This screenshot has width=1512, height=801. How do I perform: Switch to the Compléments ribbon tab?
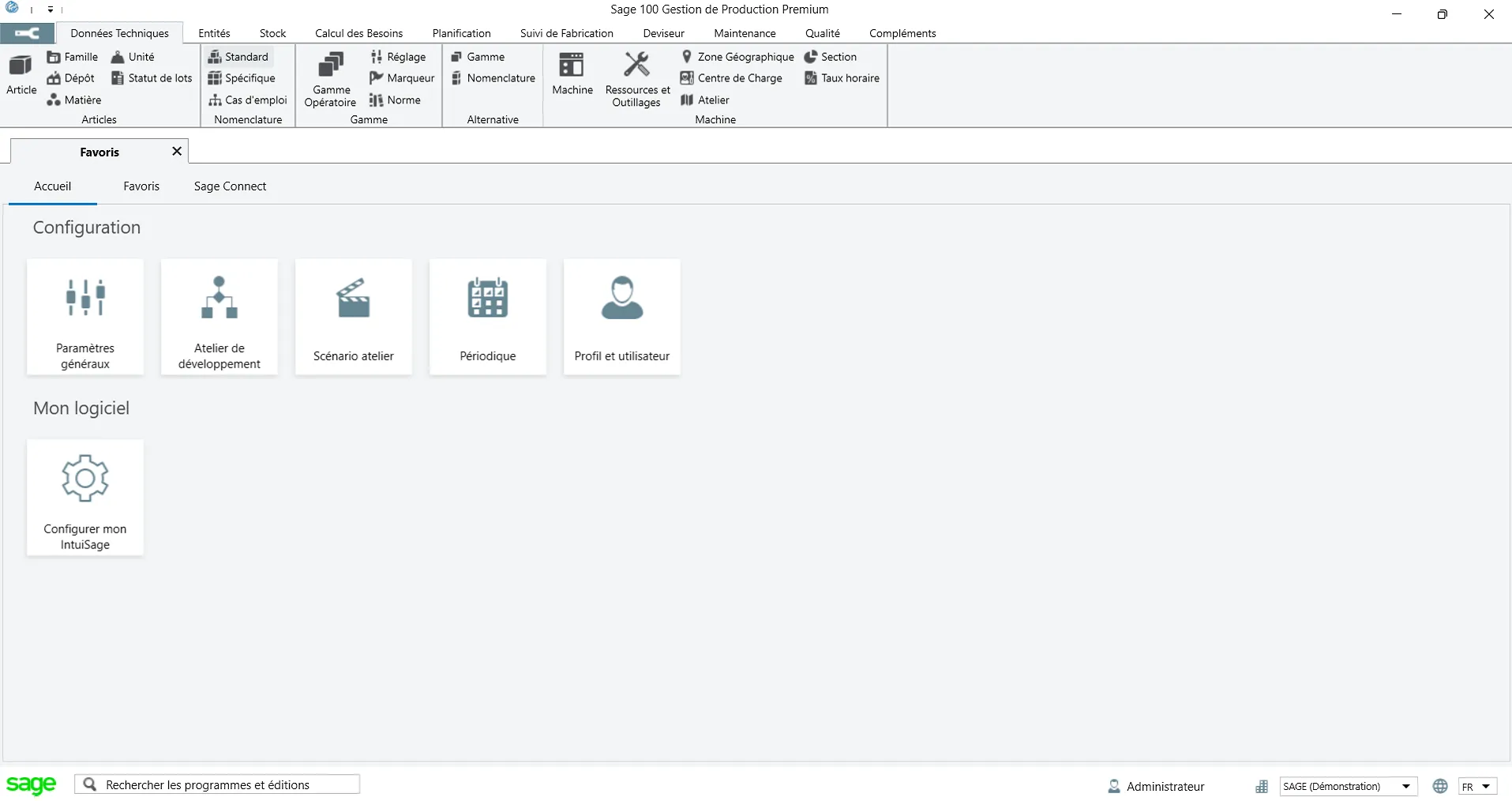click(x=902, y=33)
